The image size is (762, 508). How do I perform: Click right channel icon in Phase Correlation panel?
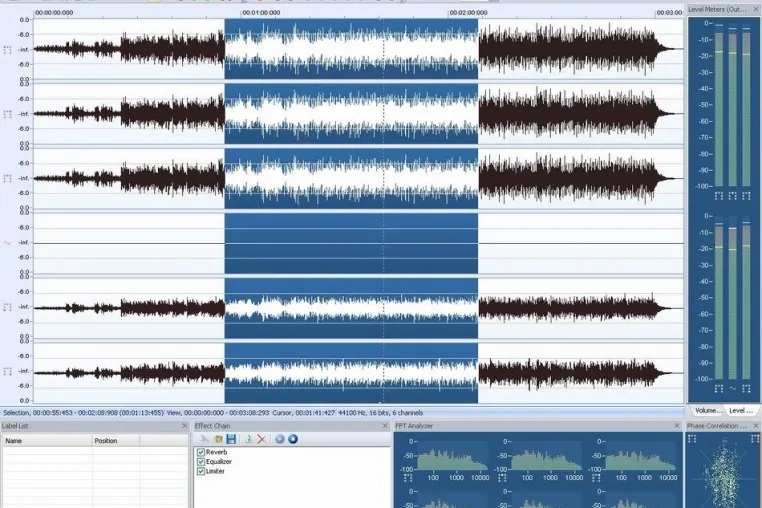point(755,438)
